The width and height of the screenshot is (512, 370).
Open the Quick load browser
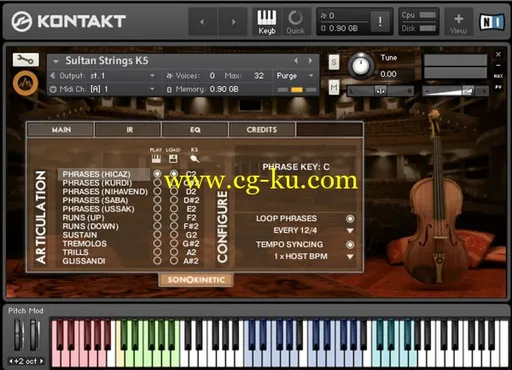tap(295, 22)
